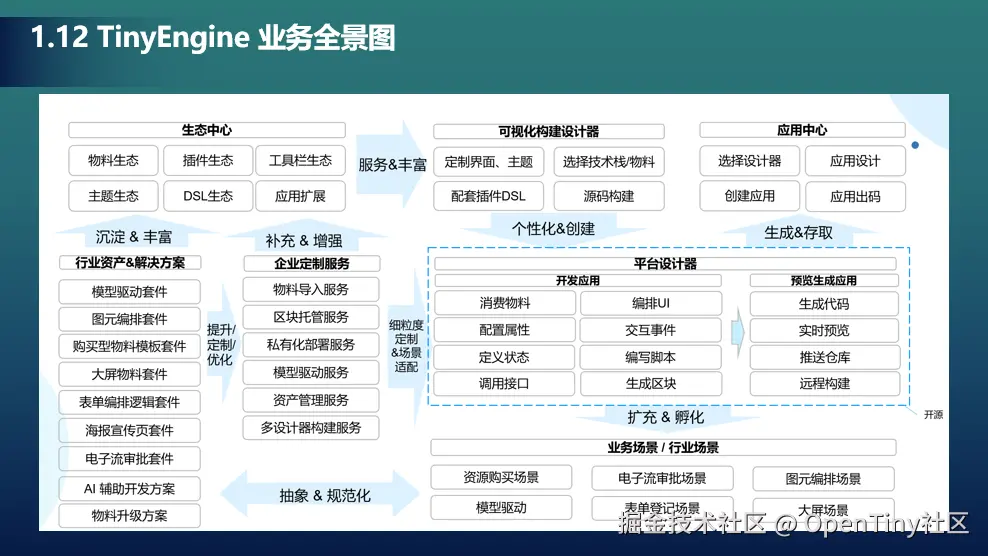This screenshot has width=988, height=556.
Task: Select the 交互事件 box
Action: 651,330
